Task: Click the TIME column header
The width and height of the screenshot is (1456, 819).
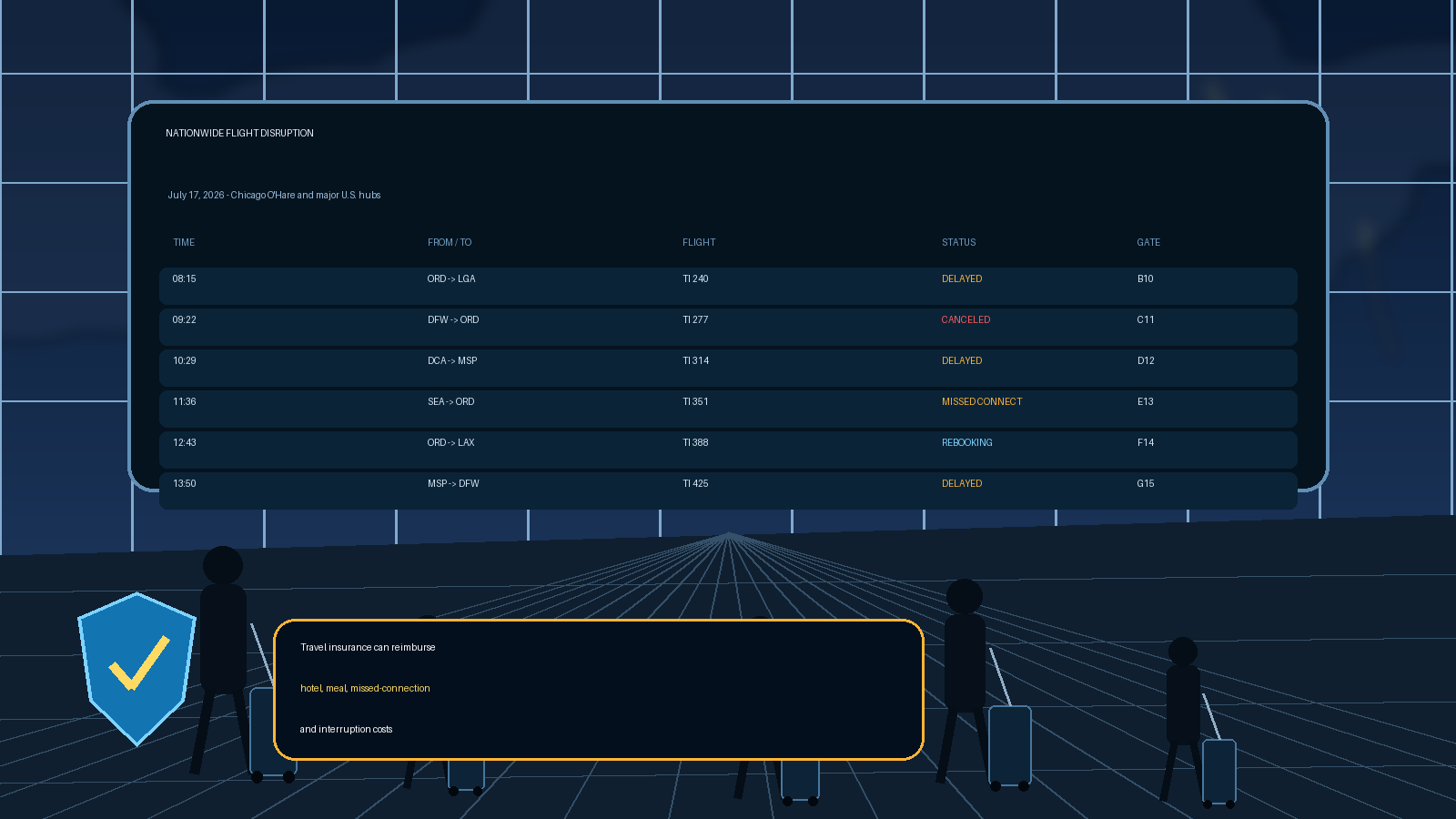Action: pyautogui.click(x=184, y=243)
